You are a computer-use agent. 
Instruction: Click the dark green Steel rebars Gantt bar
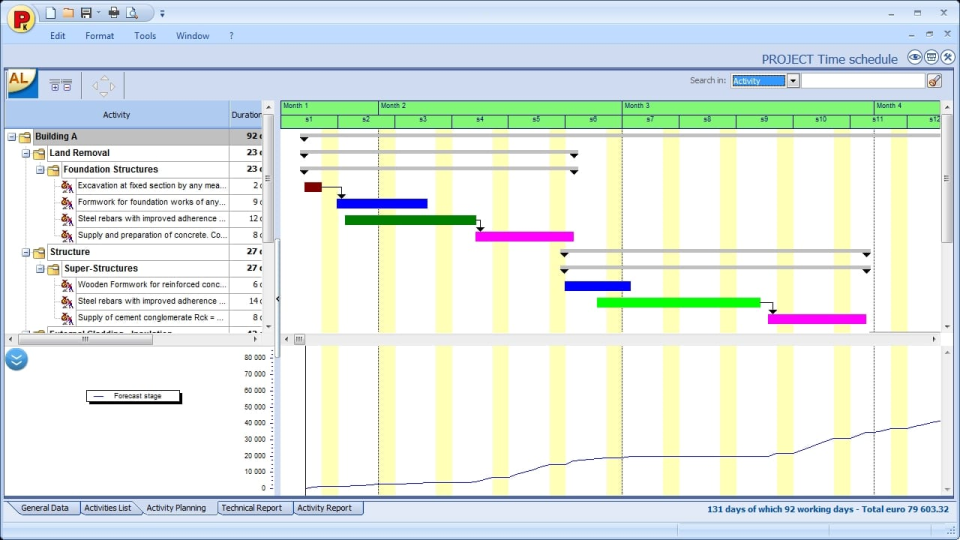(x=410, y=220)
